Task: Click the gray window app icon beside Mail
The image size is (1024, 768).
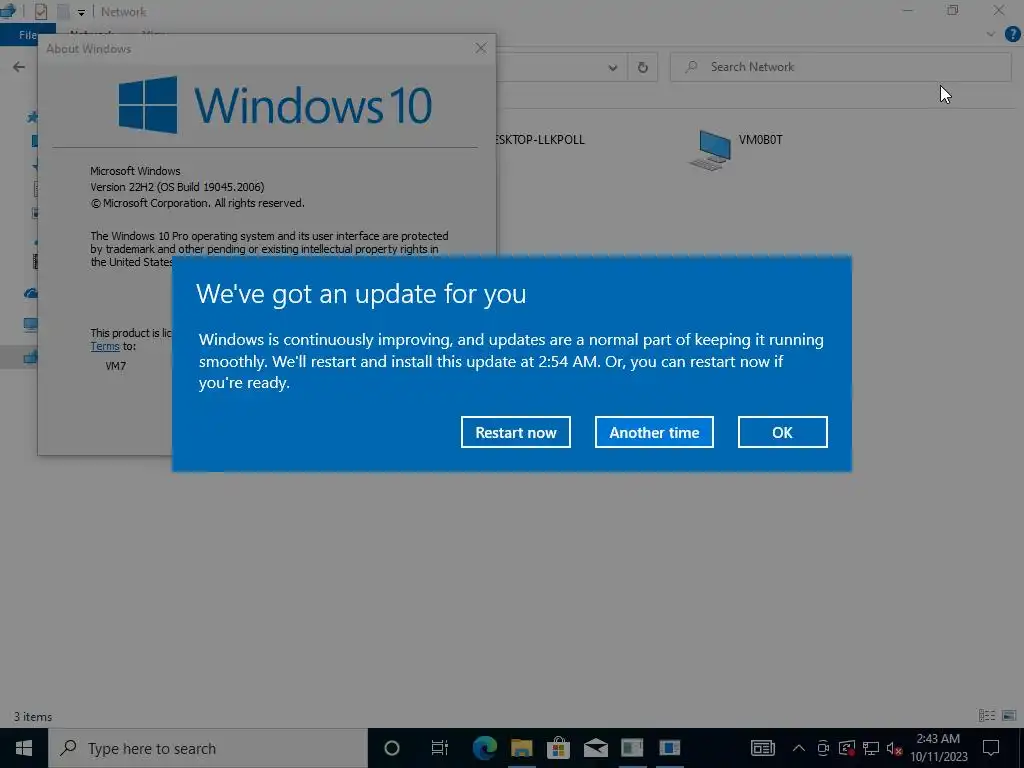Action: [632, 748]
